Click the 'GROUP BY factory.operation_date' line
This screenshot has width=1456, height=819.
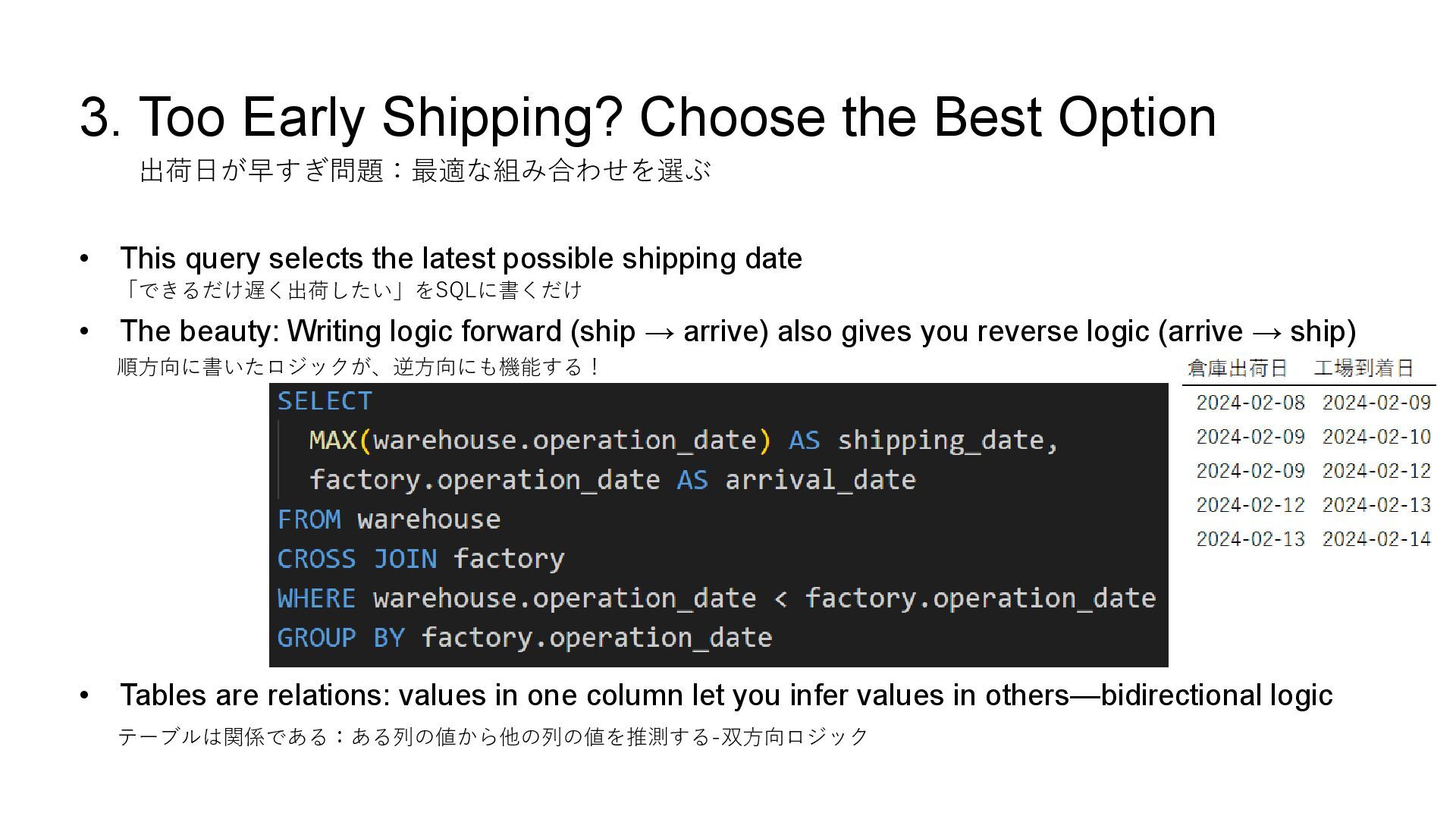[525, 638]
